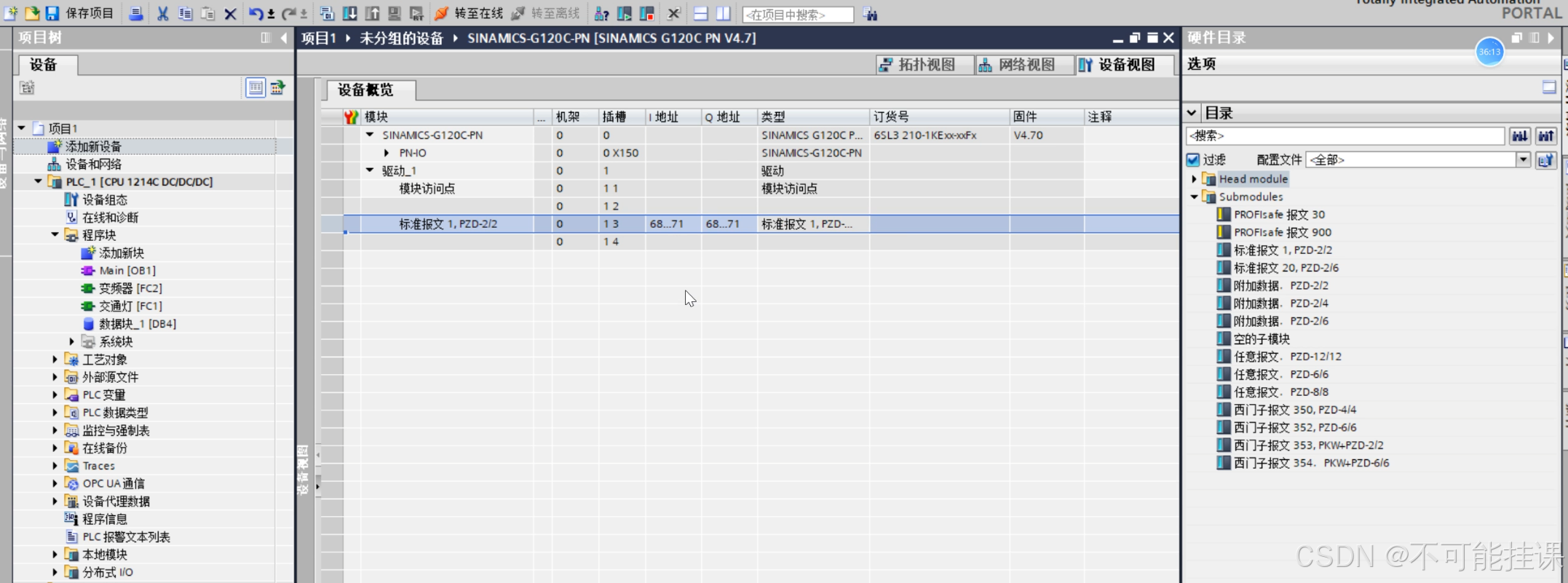Click the Cross-references toolbar icon
The image size is (1568, 583).
pyautogui.click(x=673, y=14)
